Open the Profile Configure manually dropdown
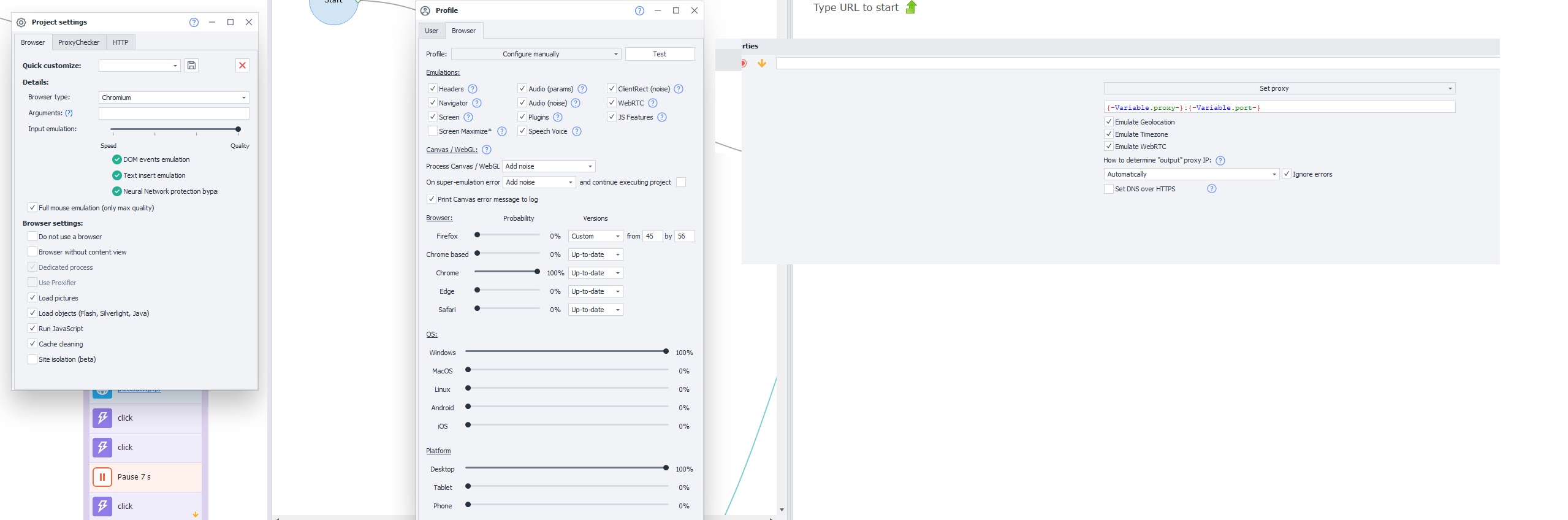The height and width of the screenshot is (520, 1568). coord(536,54)
